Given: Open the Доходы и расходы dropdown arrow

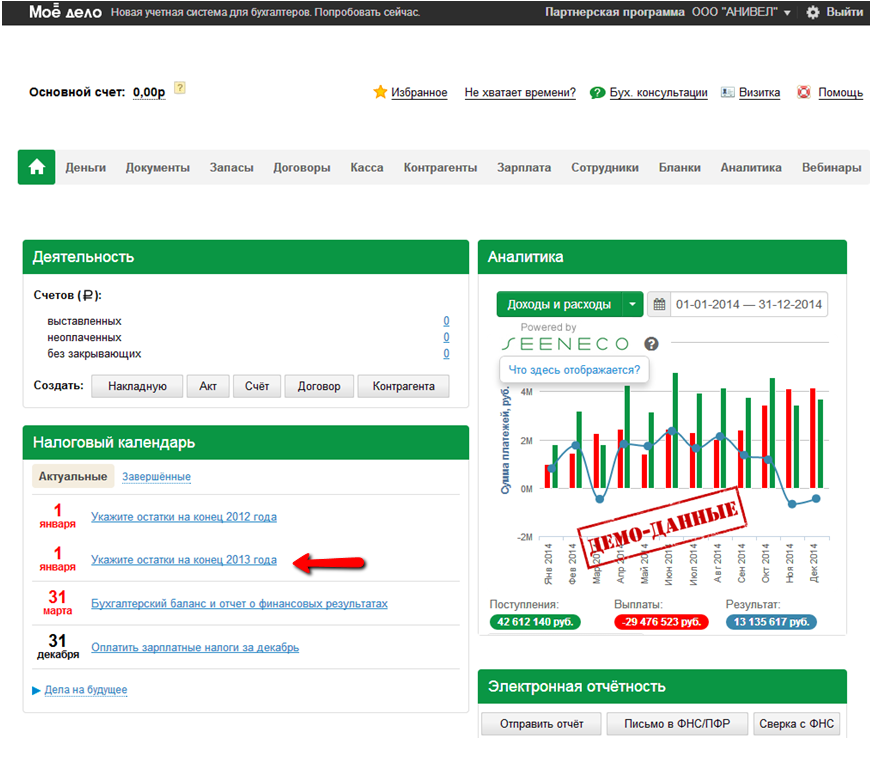Looking at the screenshot, I should (x=632, y=304).
